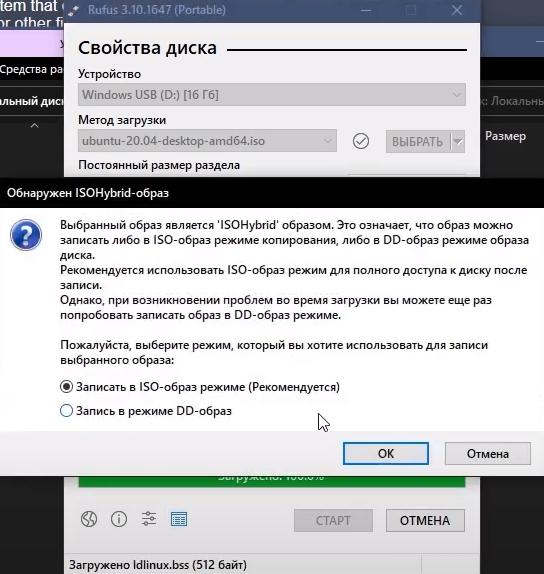Click the green progress bar
Screen dimensions: 544x574
pos(272,481)
